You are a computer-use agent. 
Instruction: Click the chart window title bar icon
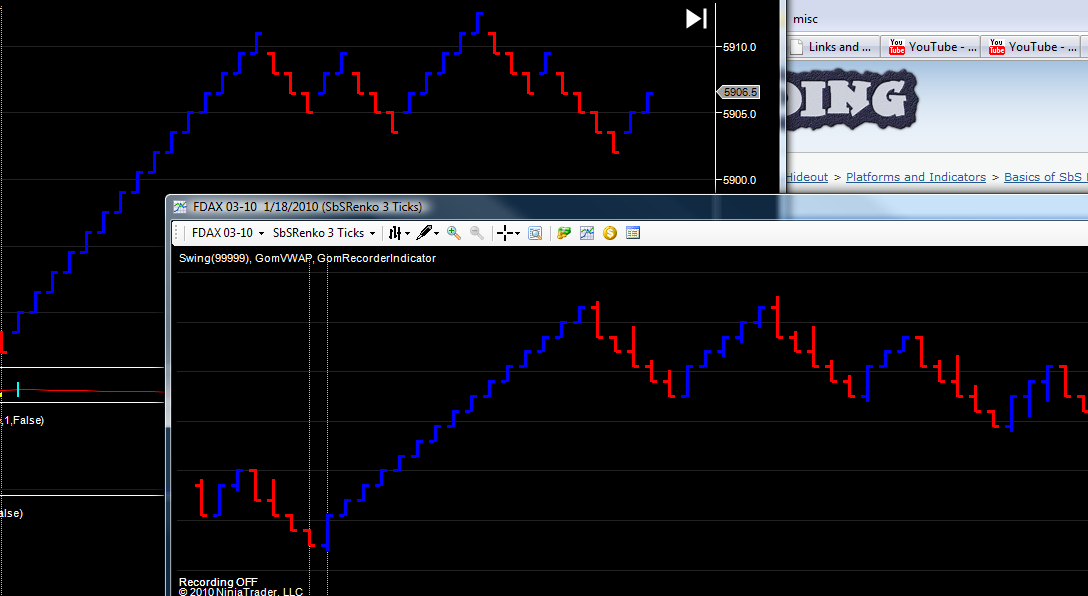[180, 207]
